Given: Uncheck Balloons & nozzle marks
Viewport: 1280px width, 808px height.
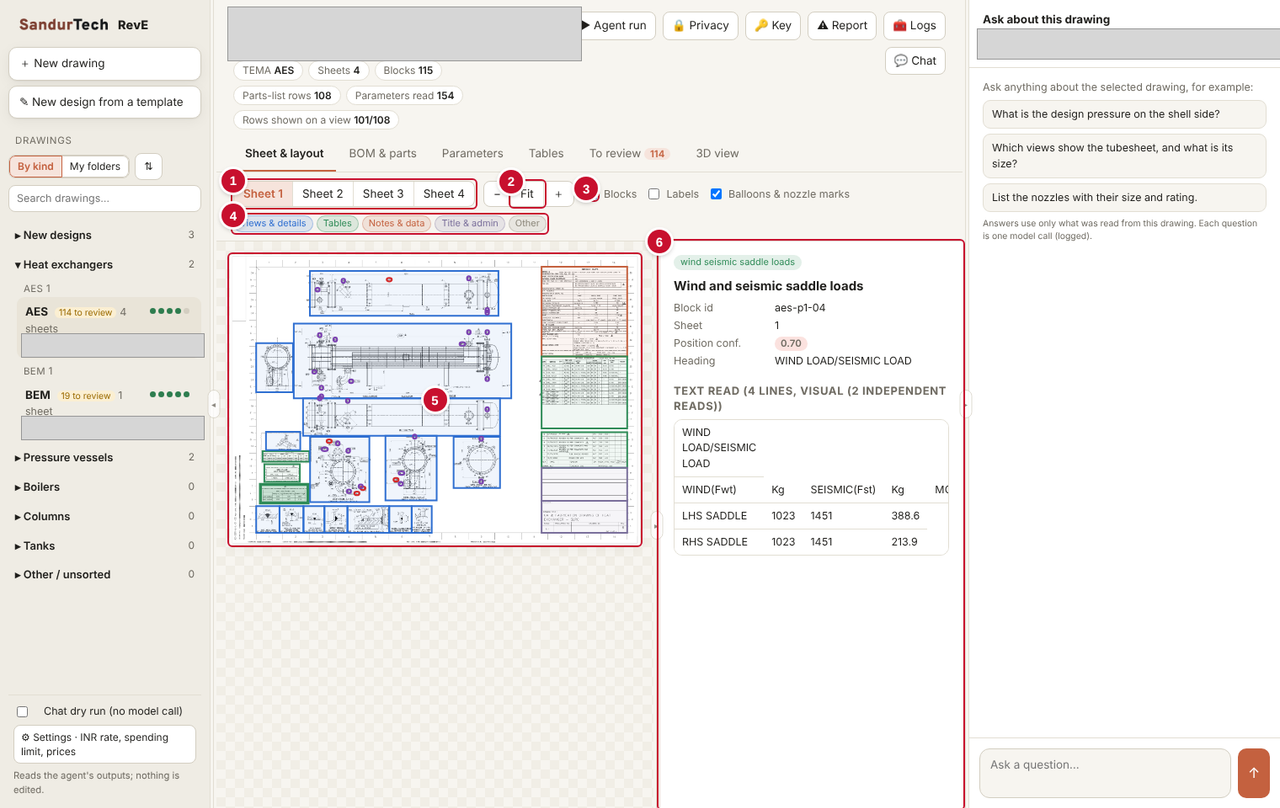Looking at the screenshot, I should (716, 194).
